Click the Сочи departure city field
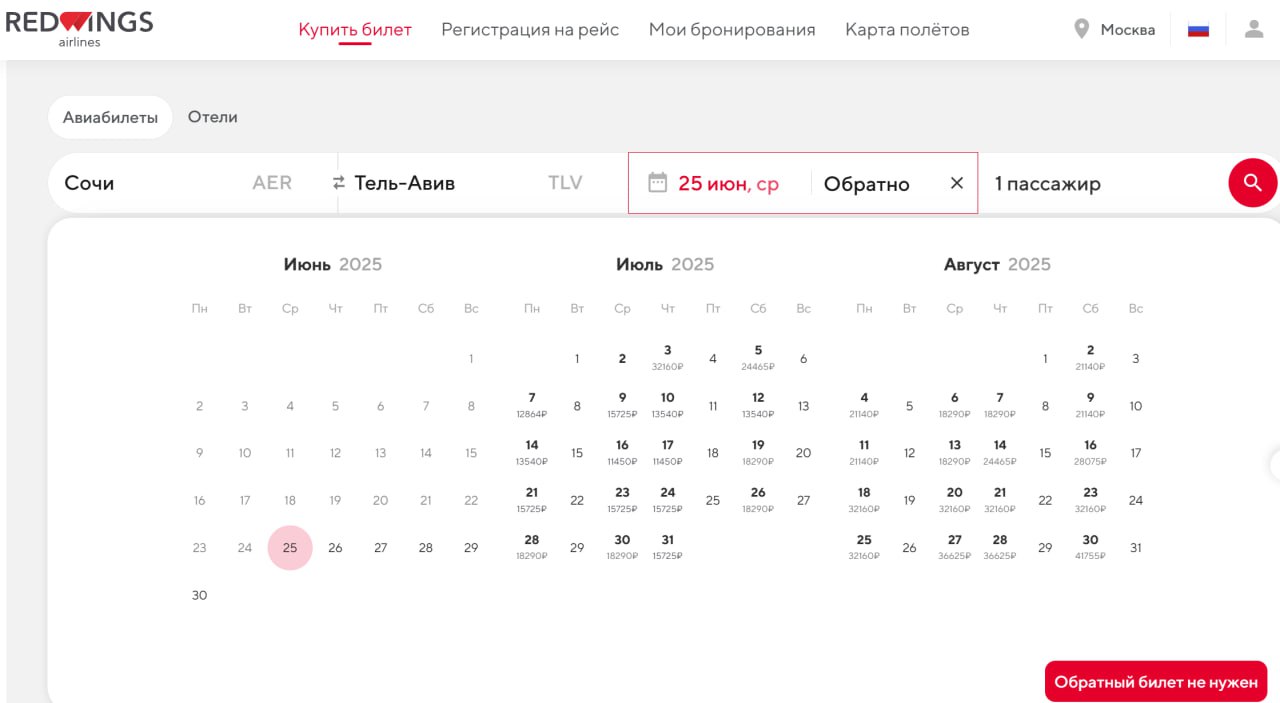 point(150,183)
